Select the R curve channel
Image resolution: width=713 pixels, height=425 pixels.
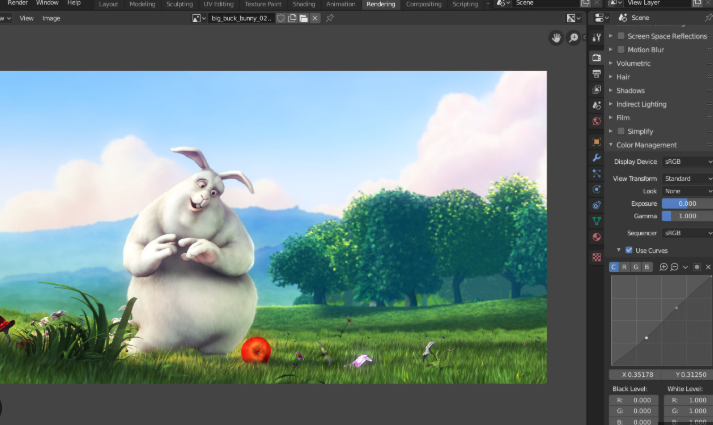625,267
